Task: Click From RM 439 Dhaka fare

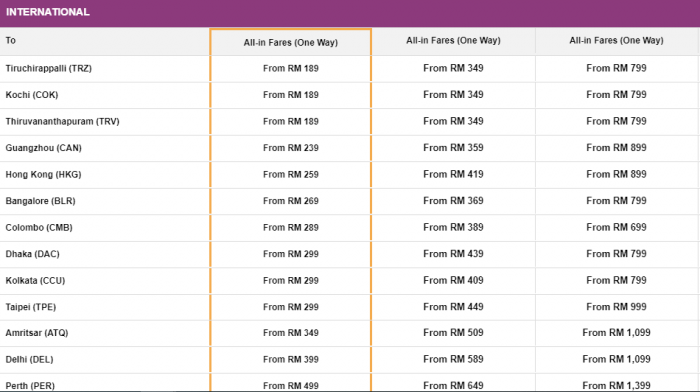Action: [453, 254]
